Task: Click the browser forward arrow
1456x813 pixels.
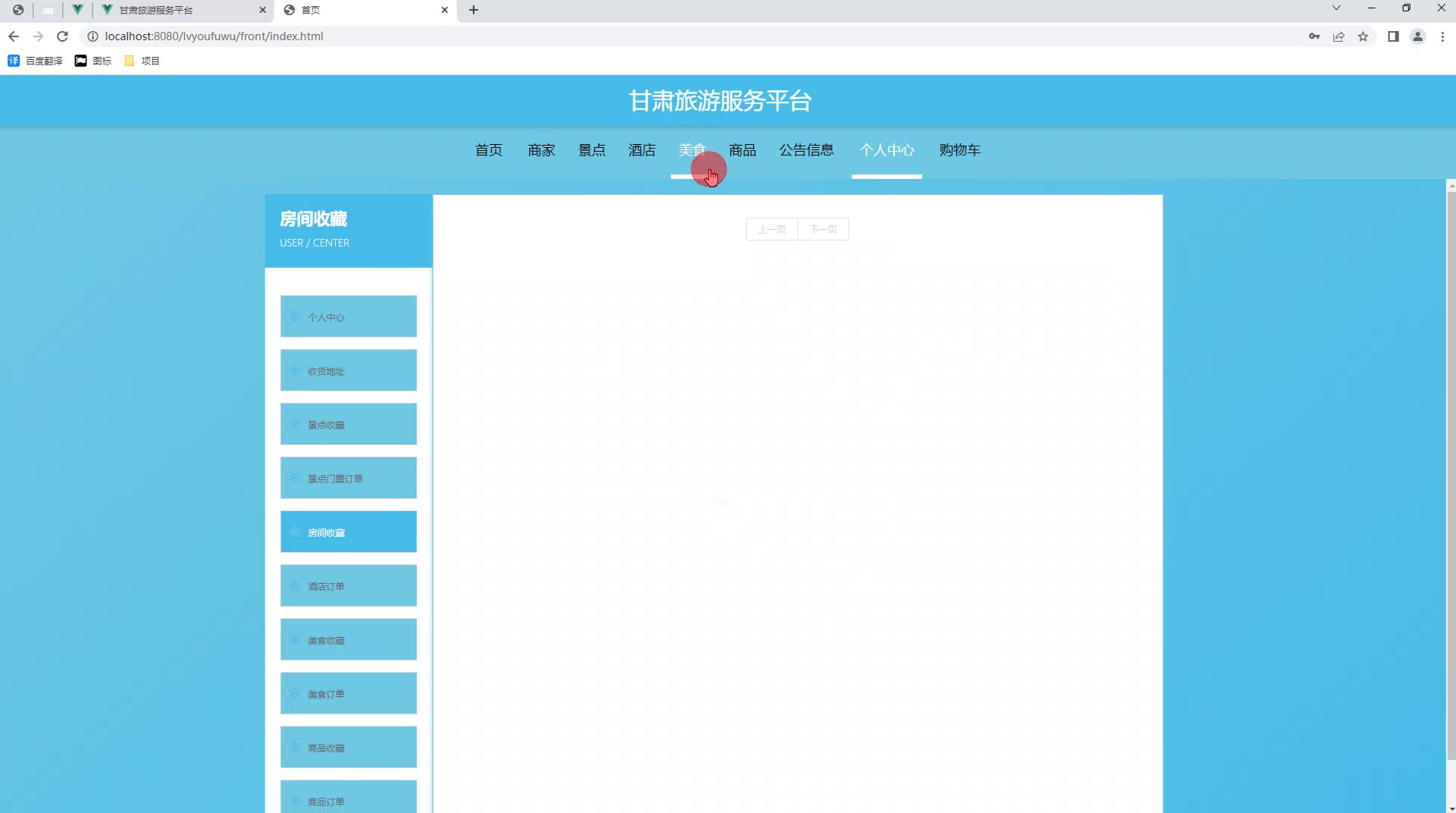Action: tap(38, 36)
